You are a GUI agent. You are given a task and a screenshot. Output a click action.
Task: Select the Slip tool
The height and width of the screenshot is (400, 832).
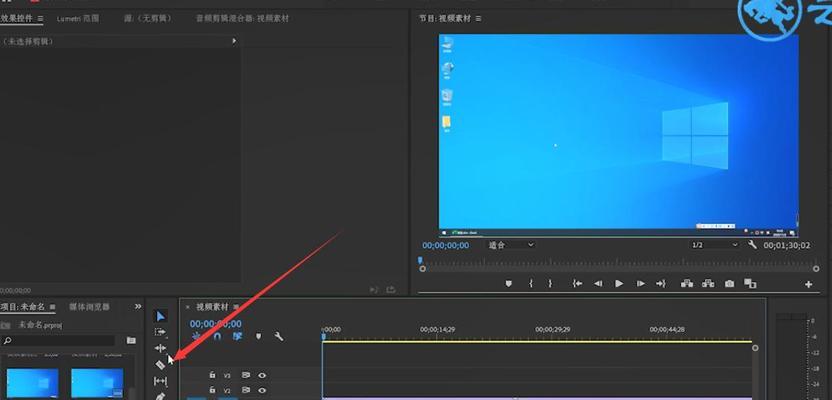point(160,381)
